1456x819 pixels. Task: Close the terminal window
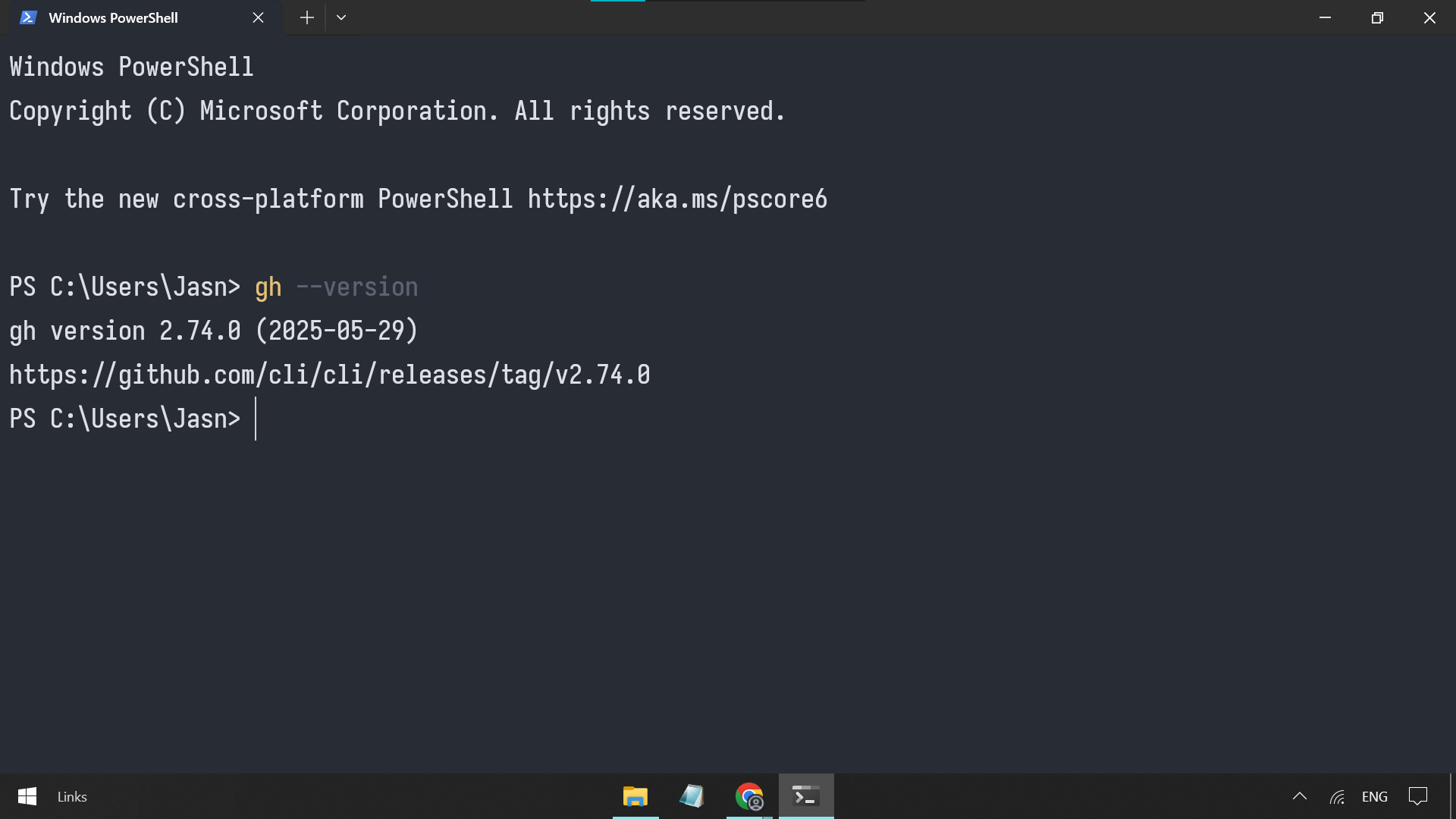1429,17
